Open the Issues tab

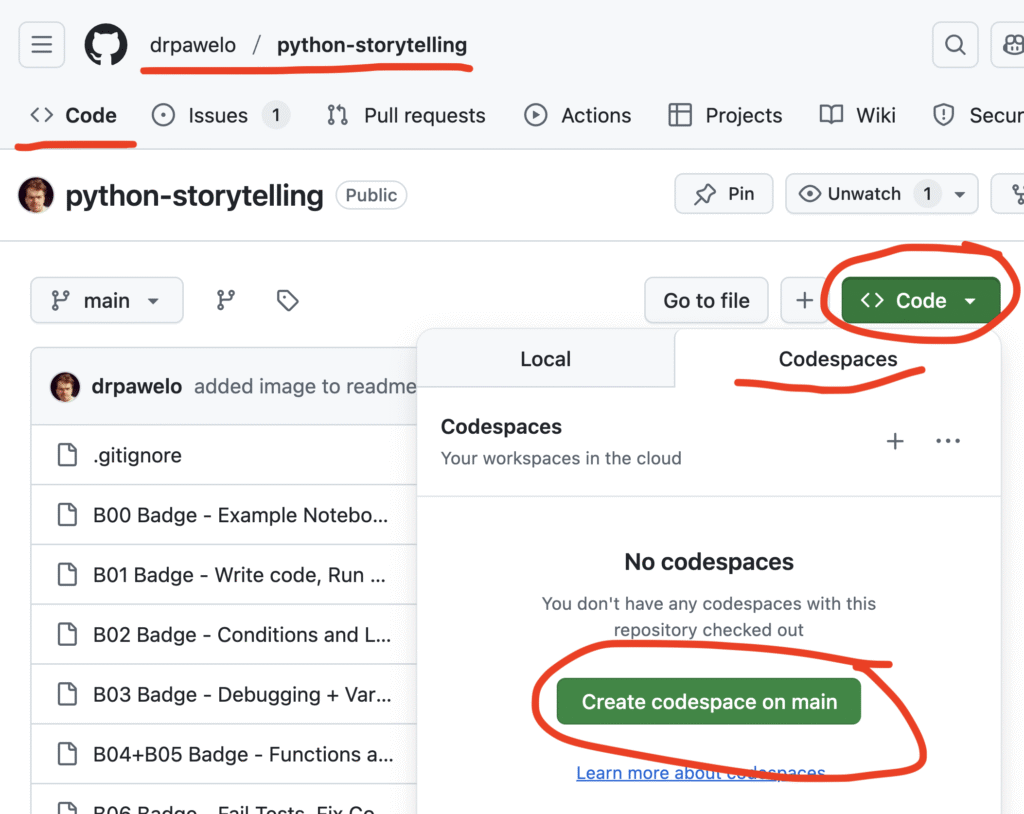click(219, 115)
